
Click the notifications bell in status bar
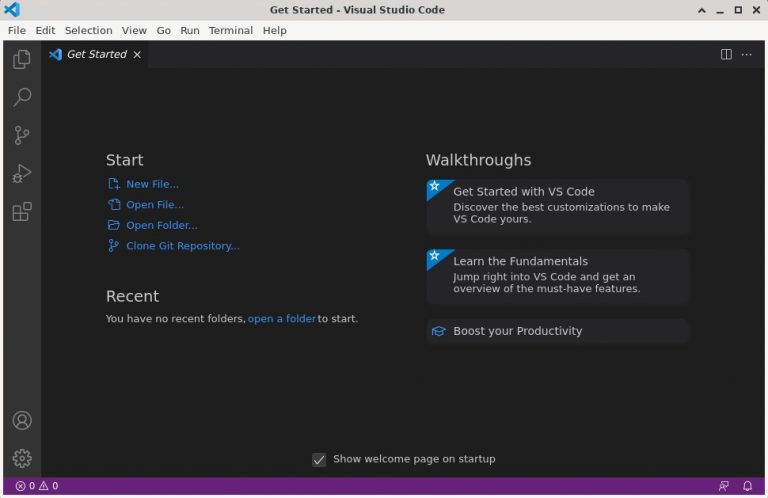point(747,486)
